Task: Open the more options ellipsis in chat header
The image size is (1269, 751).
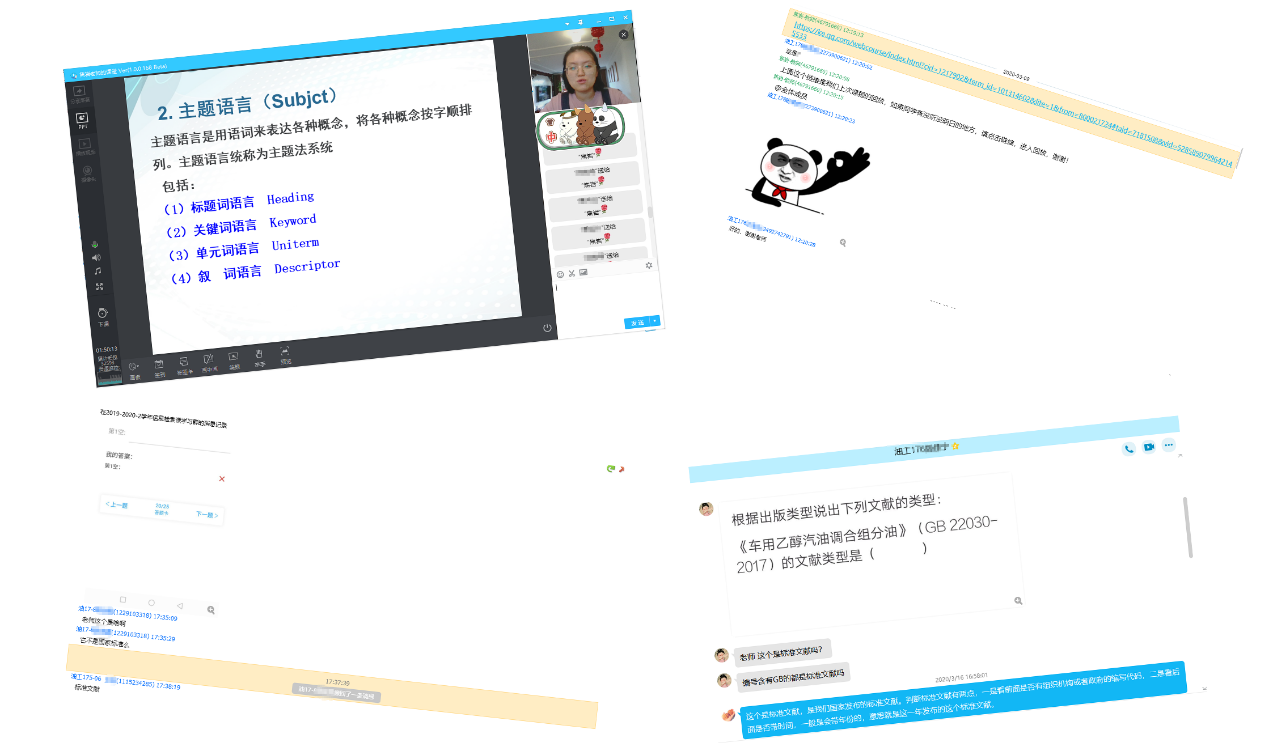Action: (1168, 445)
